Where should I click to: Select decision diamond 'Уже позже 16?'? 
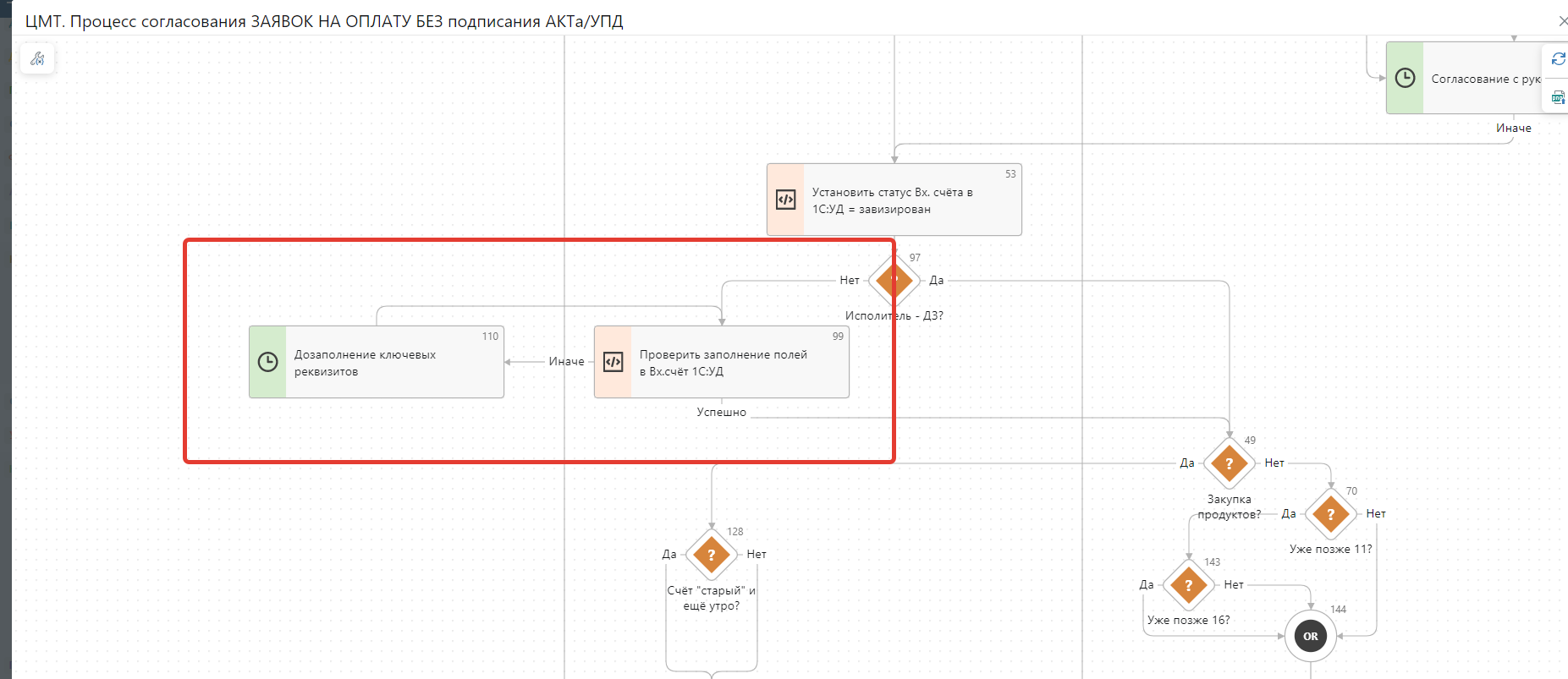pos(1188,585)
